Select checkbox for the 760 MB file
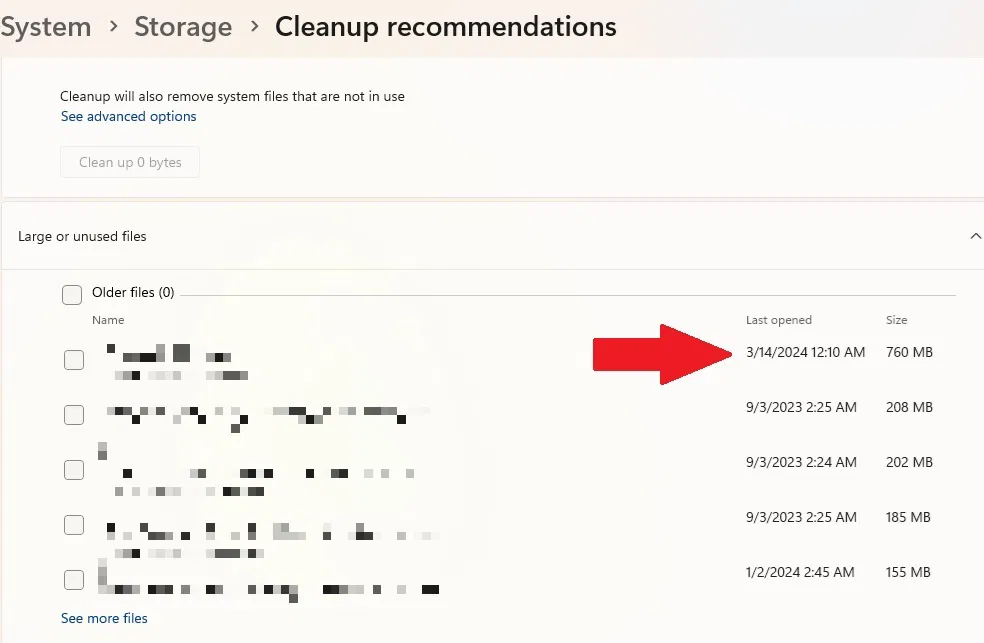The width and height of the screenshot is (984, 643). coord(74,360)
